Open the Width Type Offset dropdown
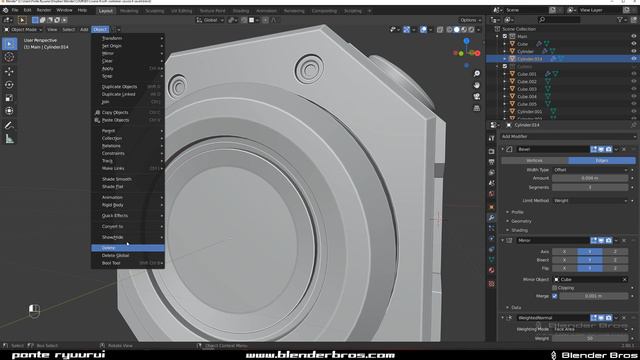This screenshot has height=360, width=640. point(590,170)
